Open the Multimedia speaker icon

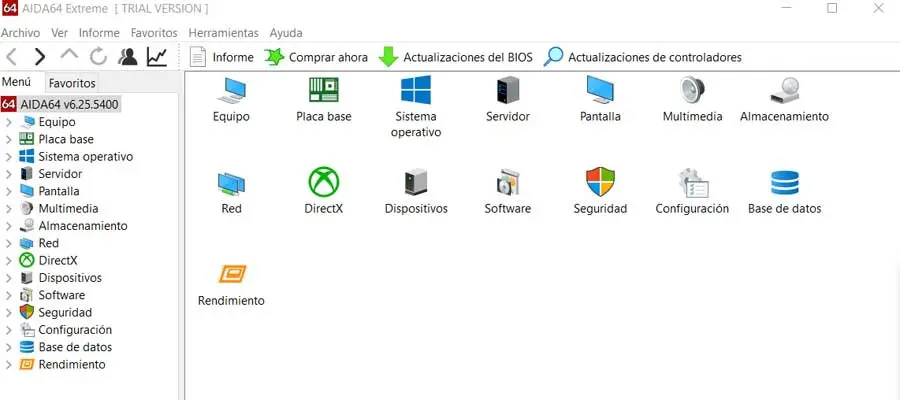click(692, 91)
